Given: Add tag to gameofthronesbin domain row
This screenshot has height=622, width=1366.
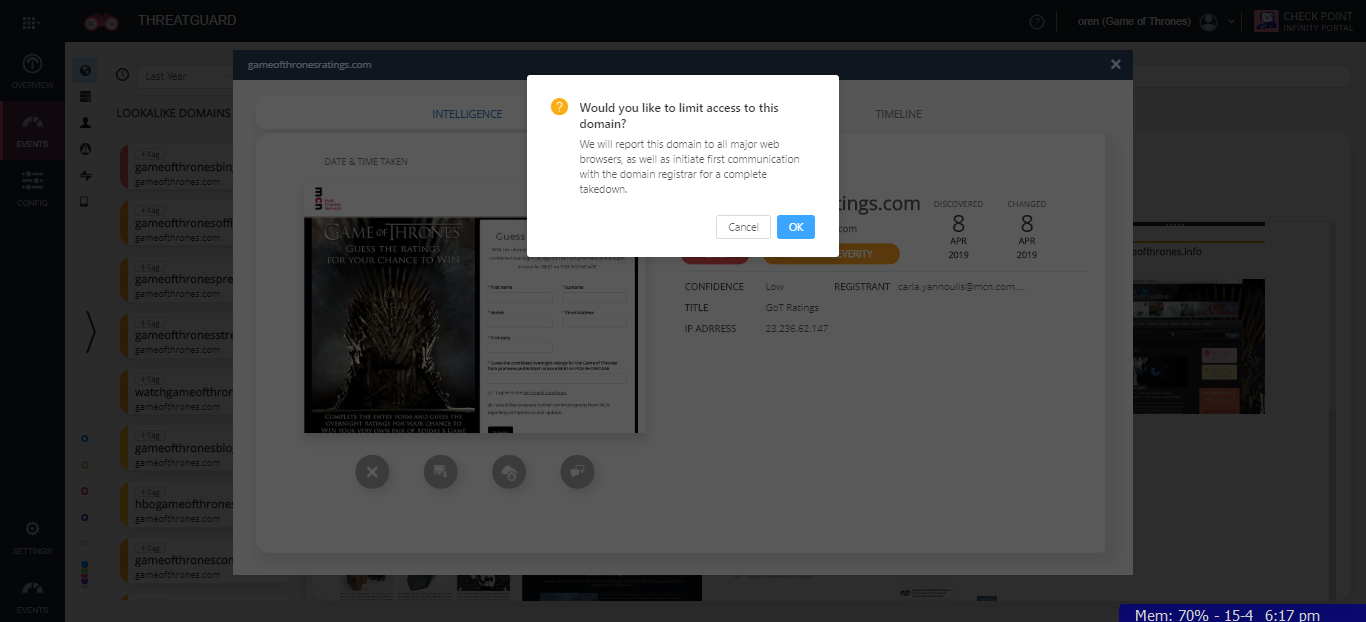Looking at the screenshot, I should 150,155.
